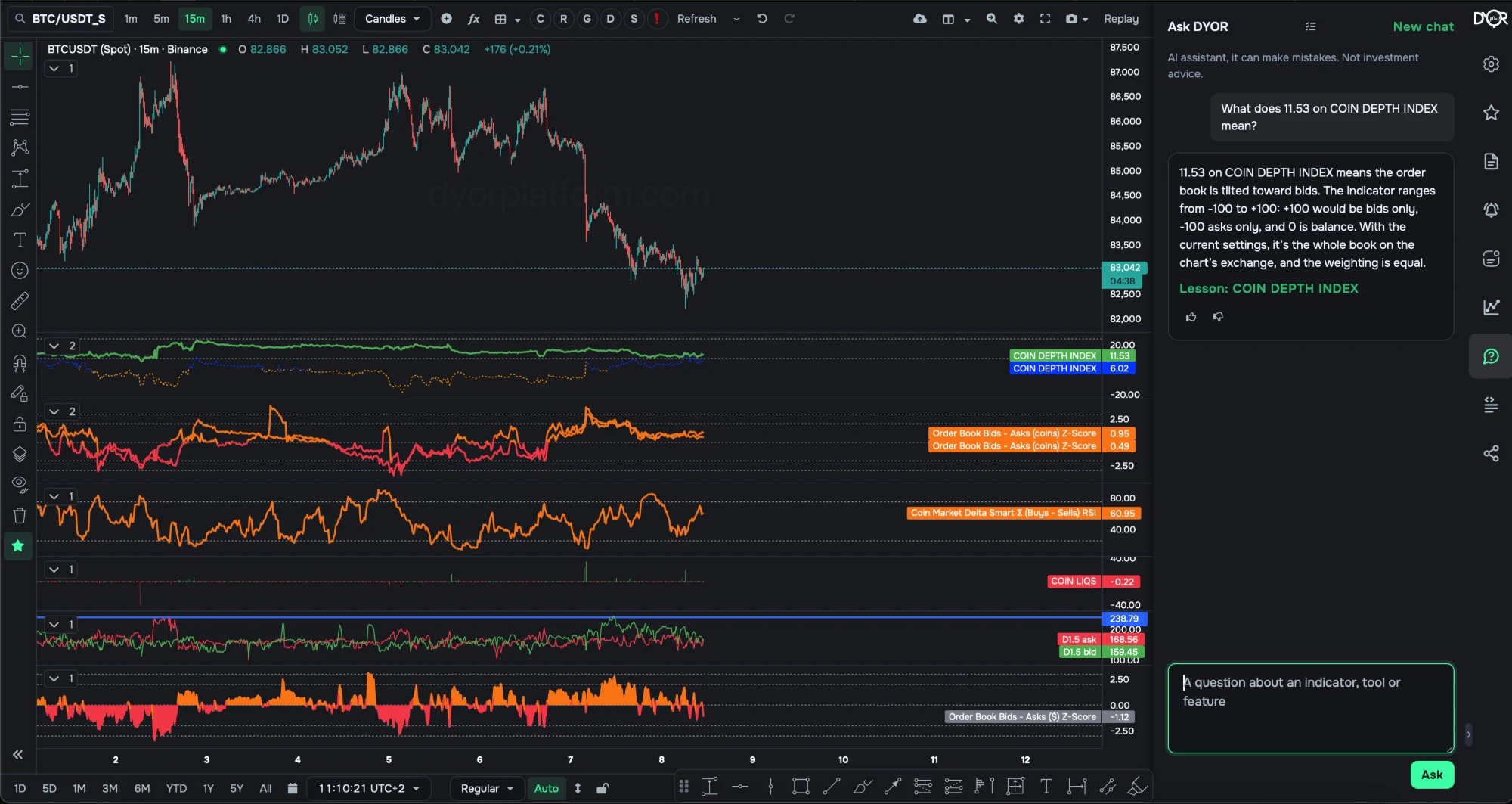Switch to the 1h timeframe
Screen dimensions: 1512x804
(x=226, y=19)
